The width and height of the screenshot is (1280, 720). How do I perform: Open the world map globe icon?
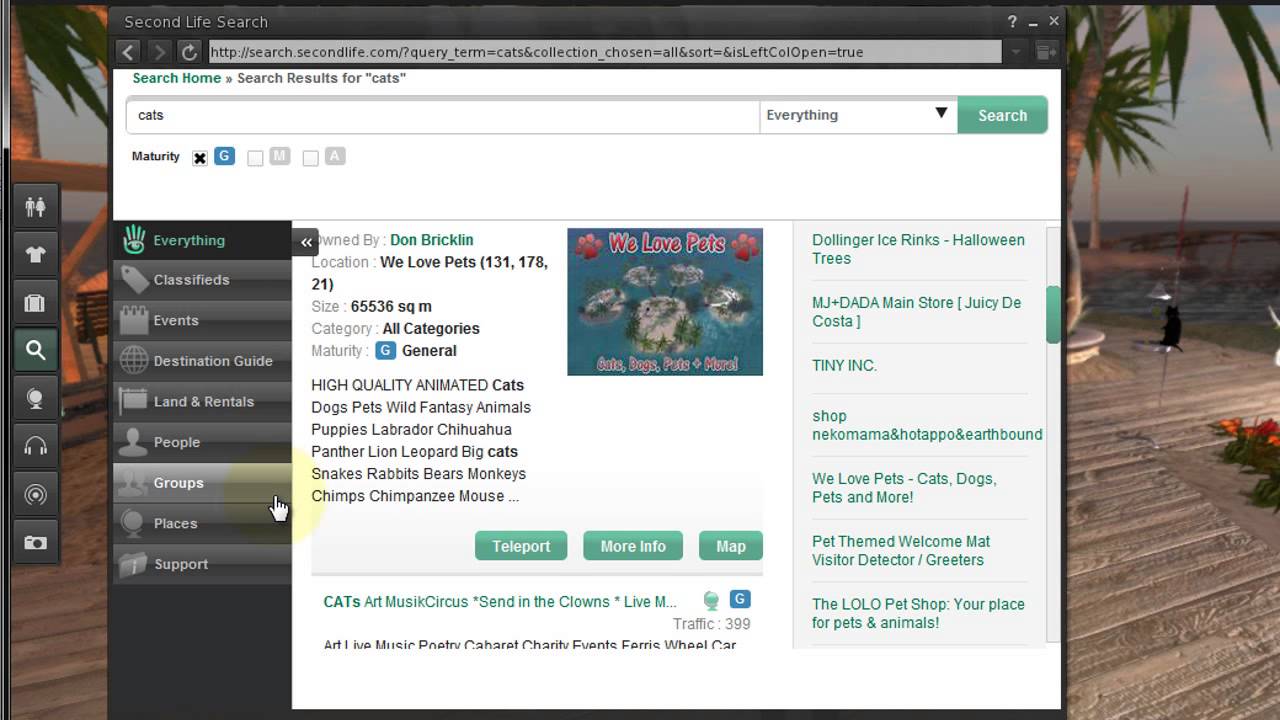[x=35, y=398]
